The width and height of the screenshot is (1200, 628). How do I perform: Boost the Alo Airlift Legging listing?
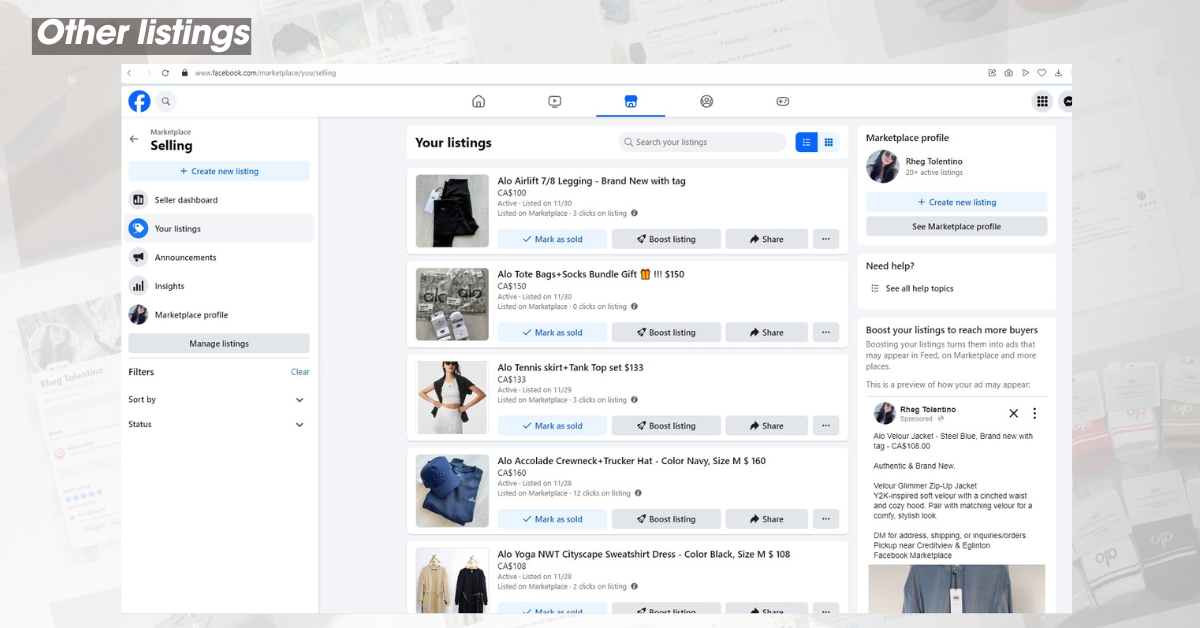[x=666, y=239]
